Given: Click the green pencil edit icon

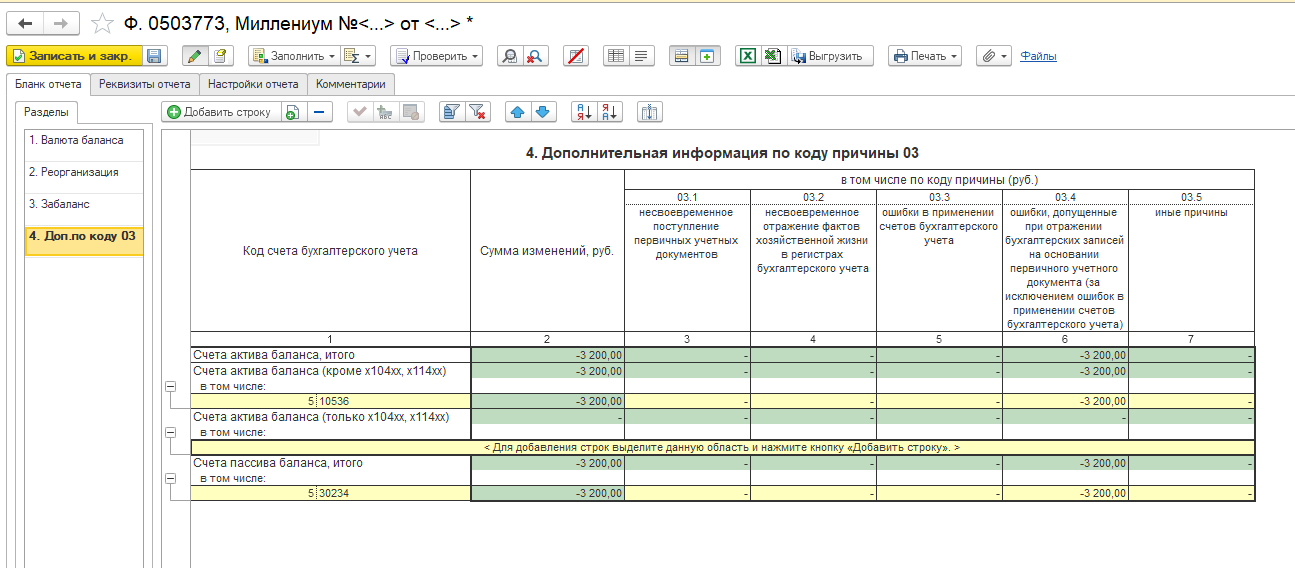Looking at the screenshot, I should (195, 56).
